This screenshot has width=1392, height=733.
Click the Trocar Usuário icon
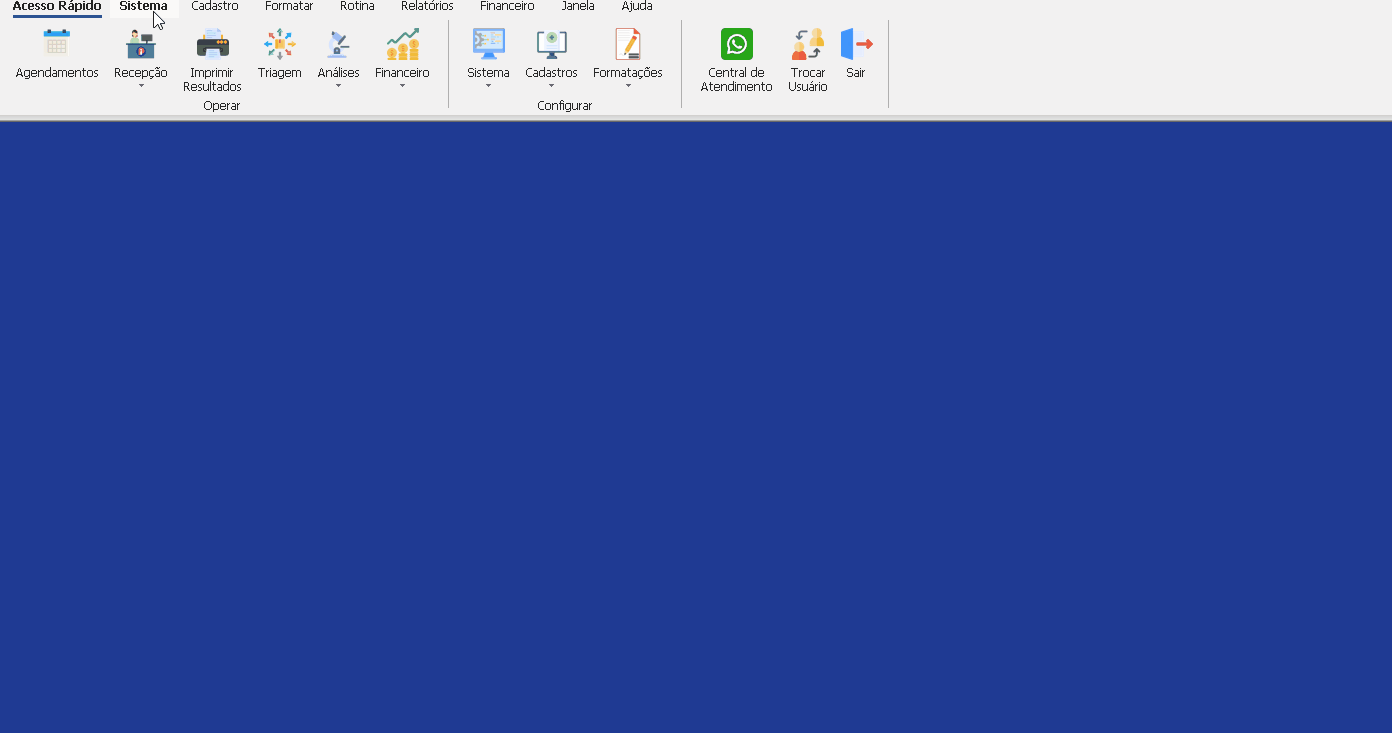807,44
